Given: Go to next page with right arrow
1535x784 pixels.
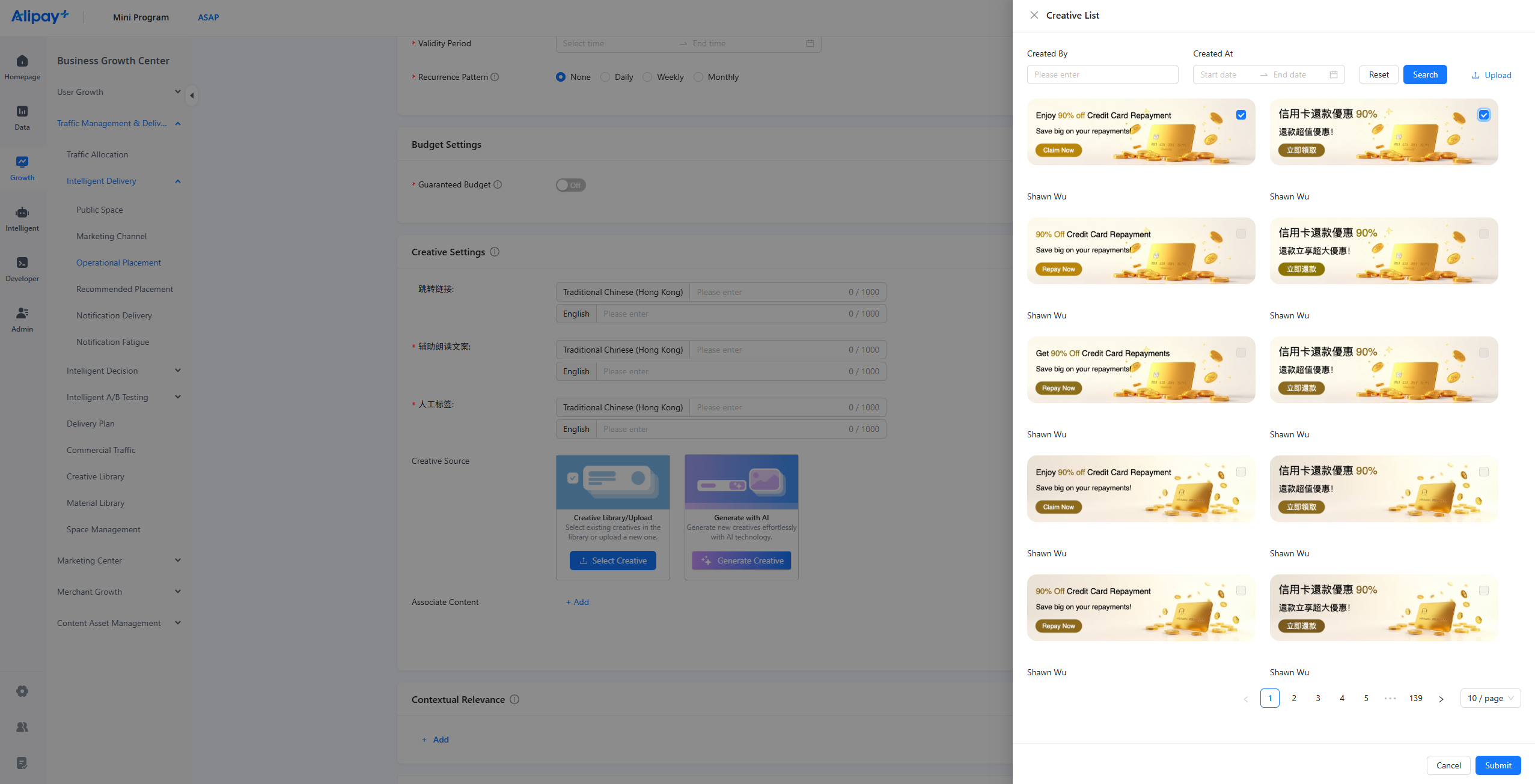Looking at the screenshot, I should coord(1441,699).
